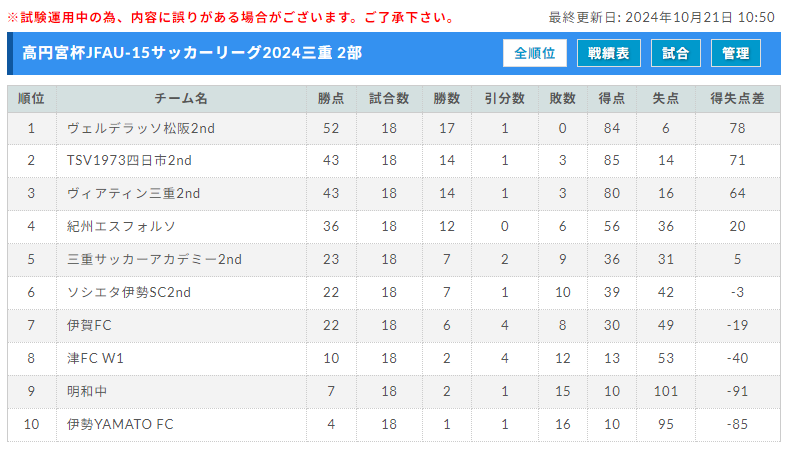
Task: Click the チーム名 column header
Action: 181,99
